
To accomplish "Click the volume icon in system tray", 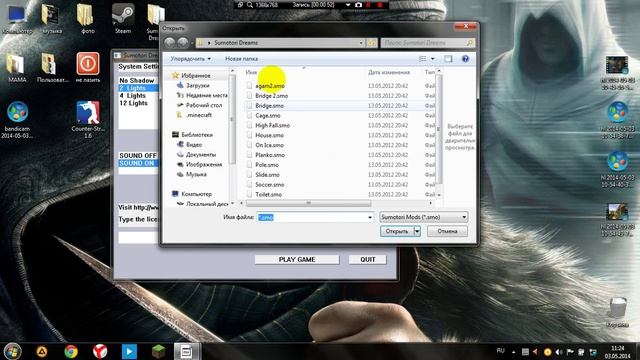I will click(559, 352).
